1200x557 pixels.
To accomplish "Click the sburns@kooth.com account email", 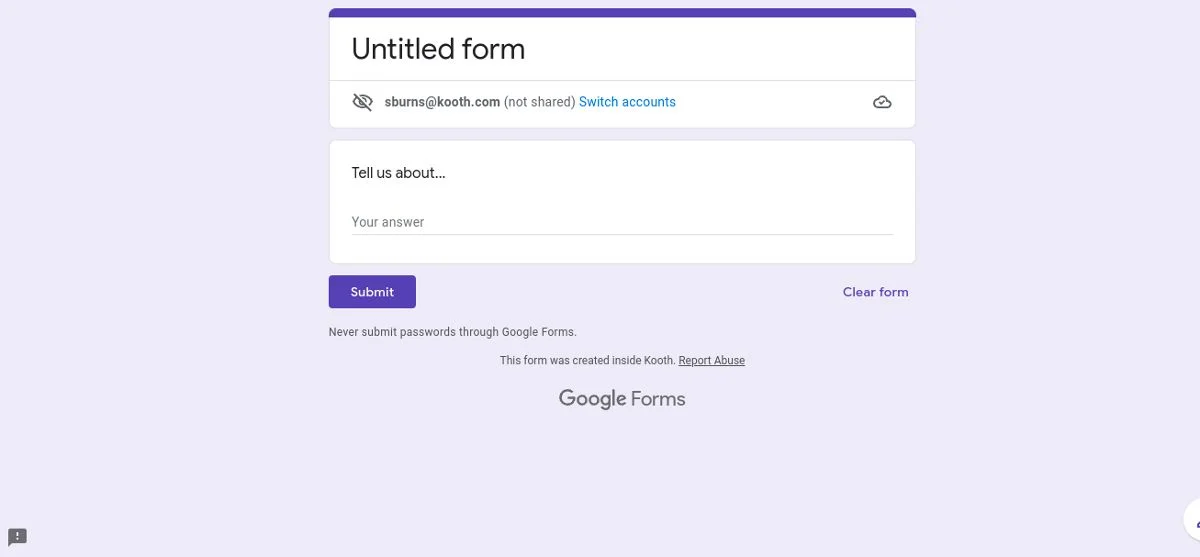I will click(x=442, y=102).
